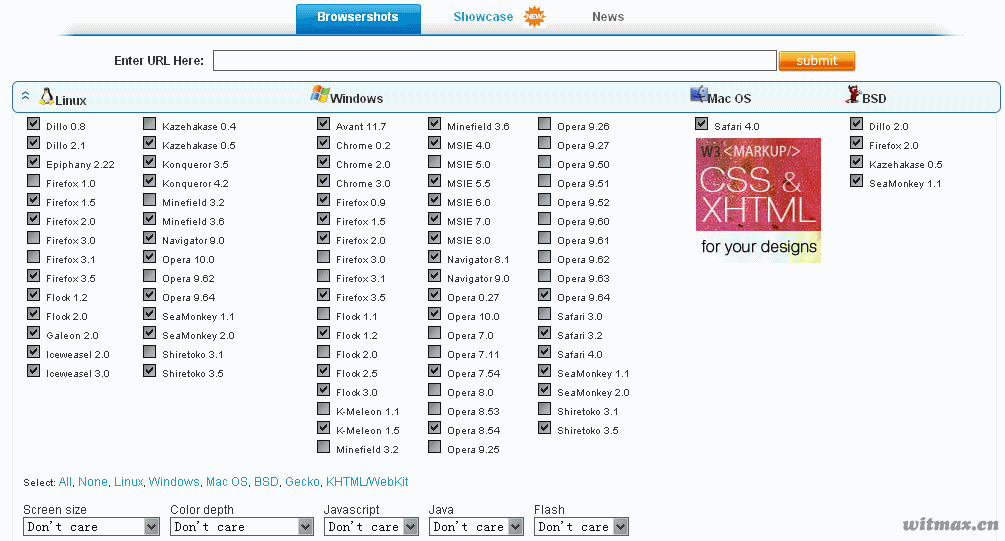Uncheck Galeon 2.0
This screenshot has width=1005, height=541.
[33, 332]
